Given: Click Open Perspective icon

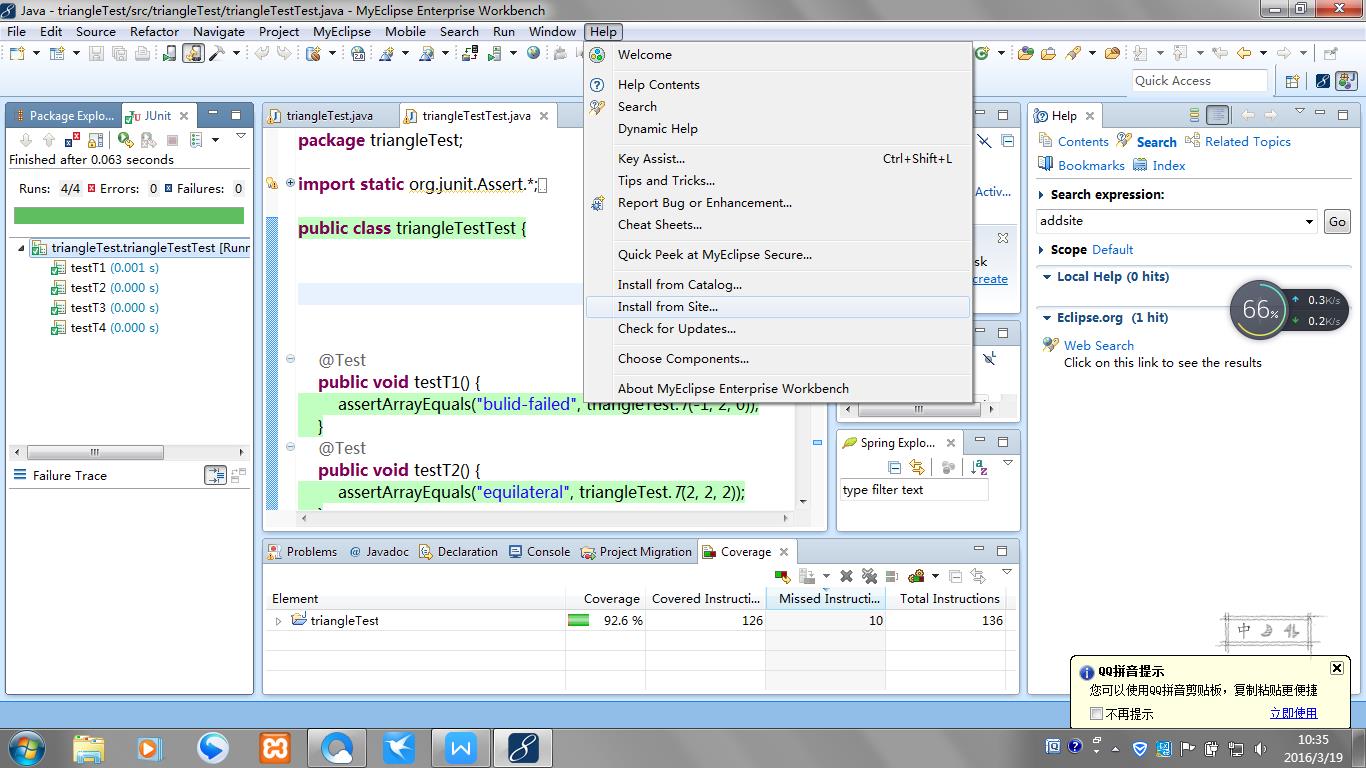Looking at the screenshot, I should [1293, 81].
